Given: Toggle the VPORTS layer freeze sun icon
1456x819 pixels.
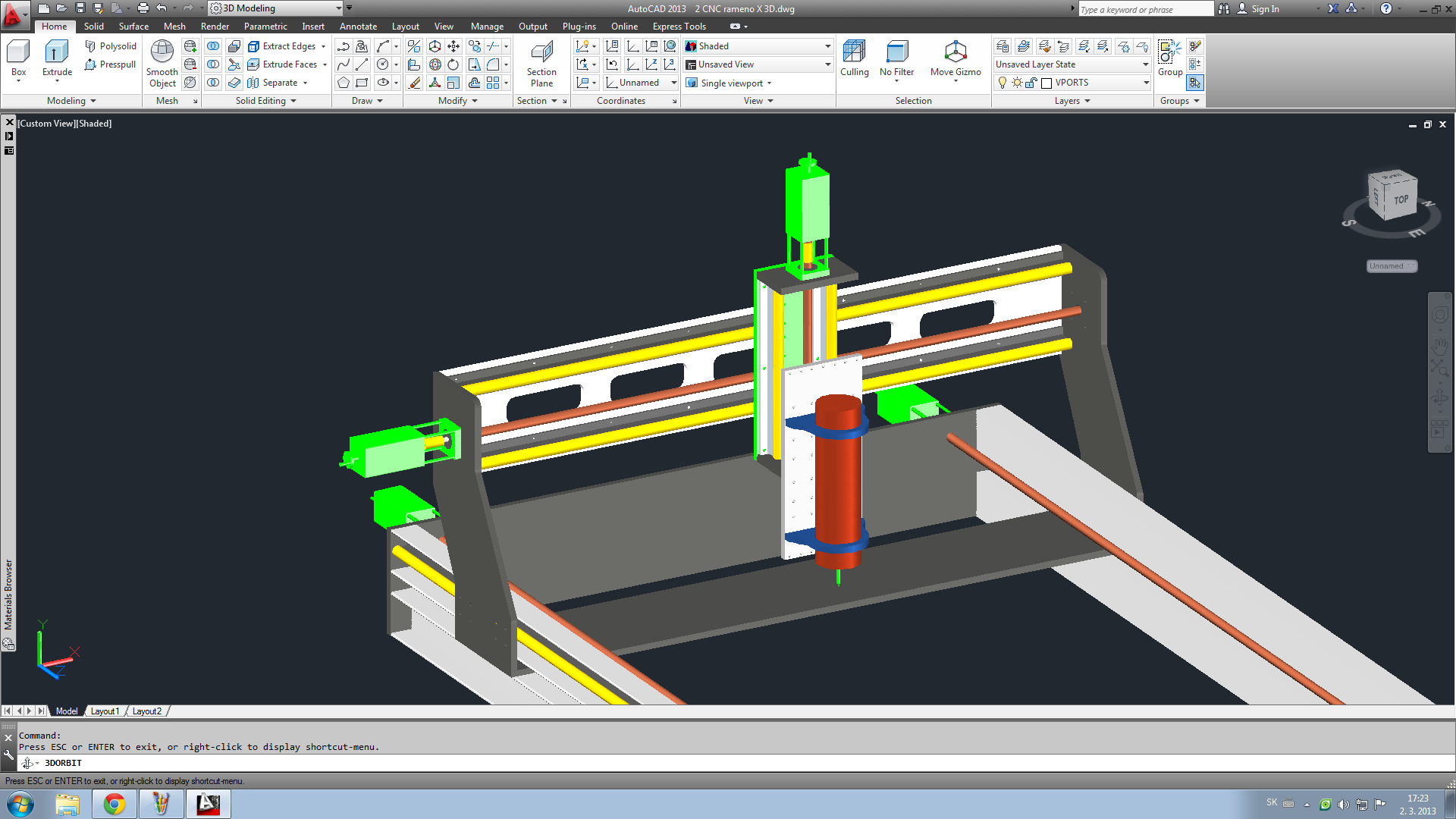Looking at the screenshot, I should [x=1017, y=83].
